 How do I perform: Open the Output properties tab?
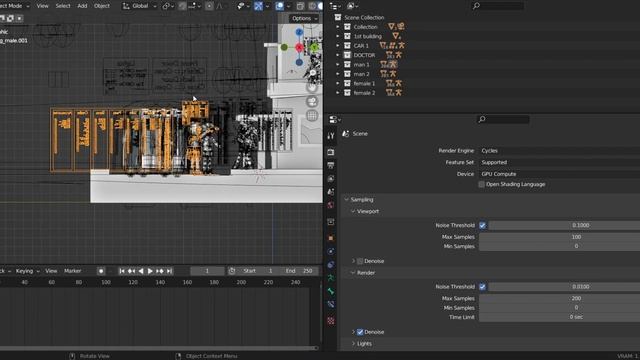click(x=331, y=165)
